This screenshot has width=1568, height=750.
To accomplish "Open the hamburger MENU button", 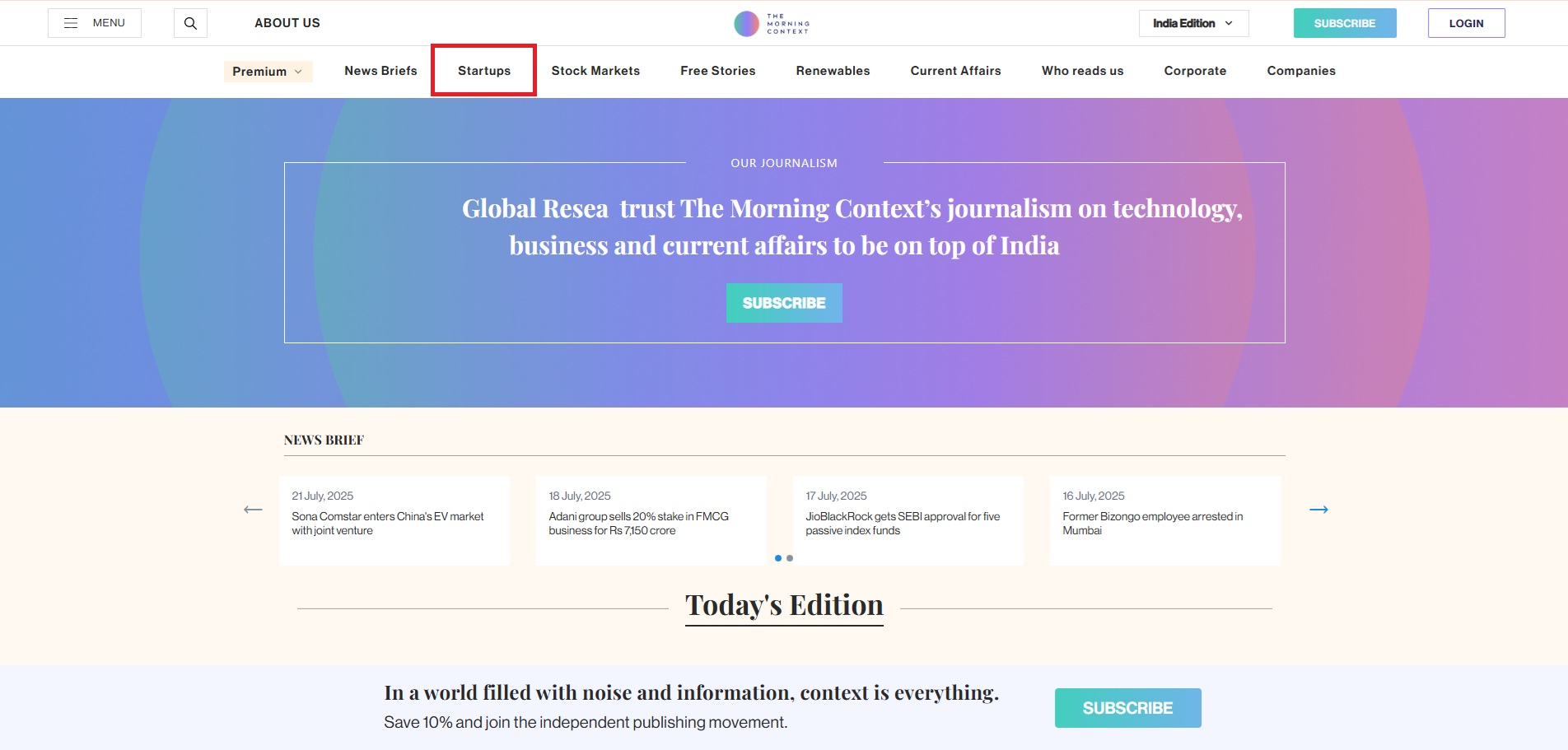I will (x=95, y=23).
